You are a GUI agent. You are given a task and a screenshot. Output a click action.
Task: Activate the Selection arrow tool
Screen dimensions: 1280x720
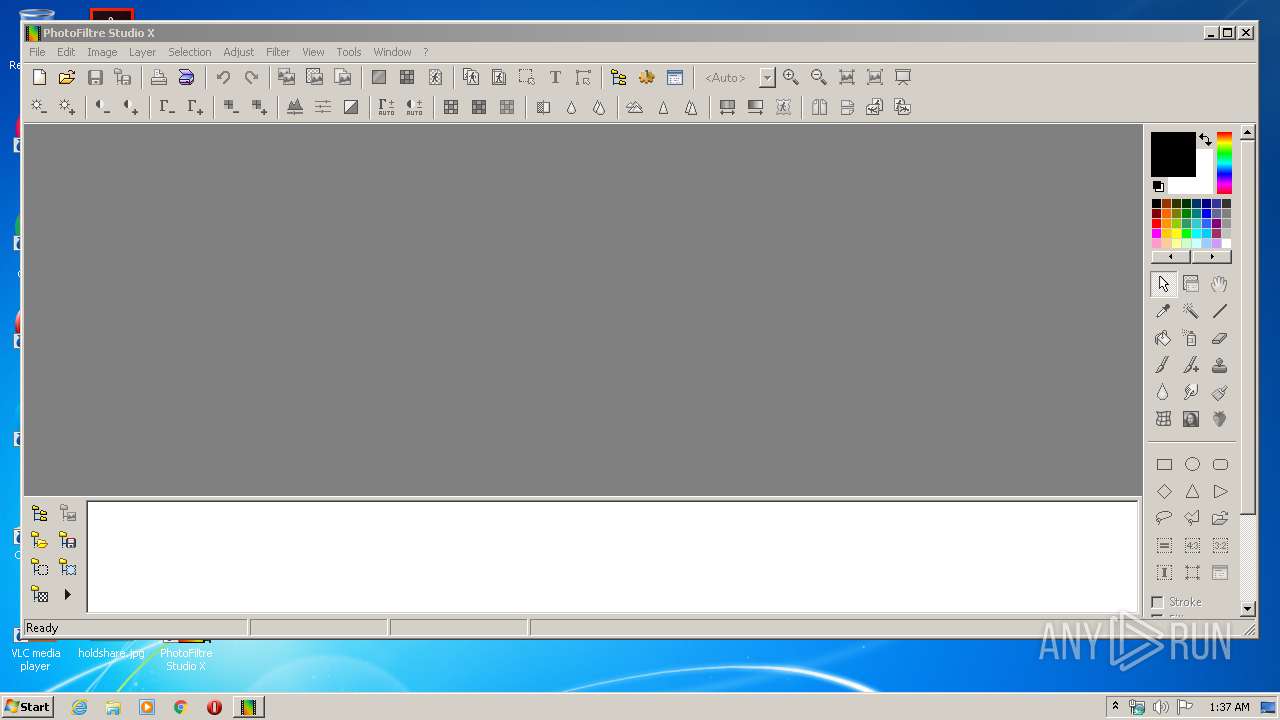pos(1163,284)
